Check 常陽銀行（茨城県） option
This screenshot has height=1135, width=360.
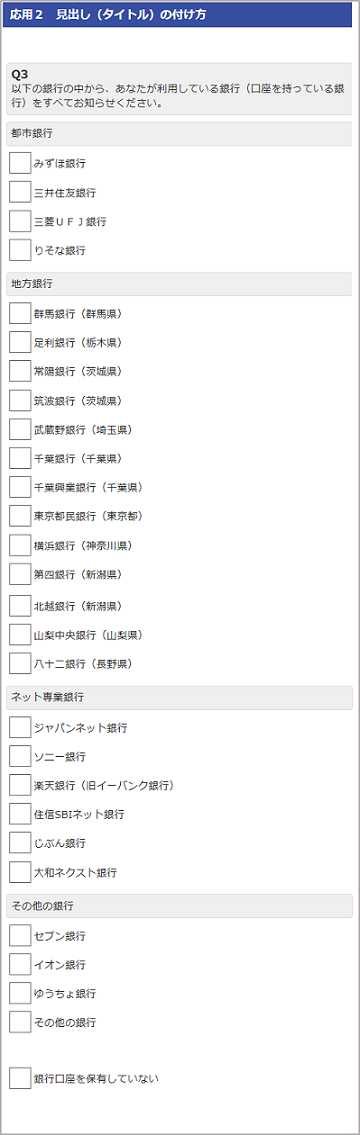click(20, 371)
